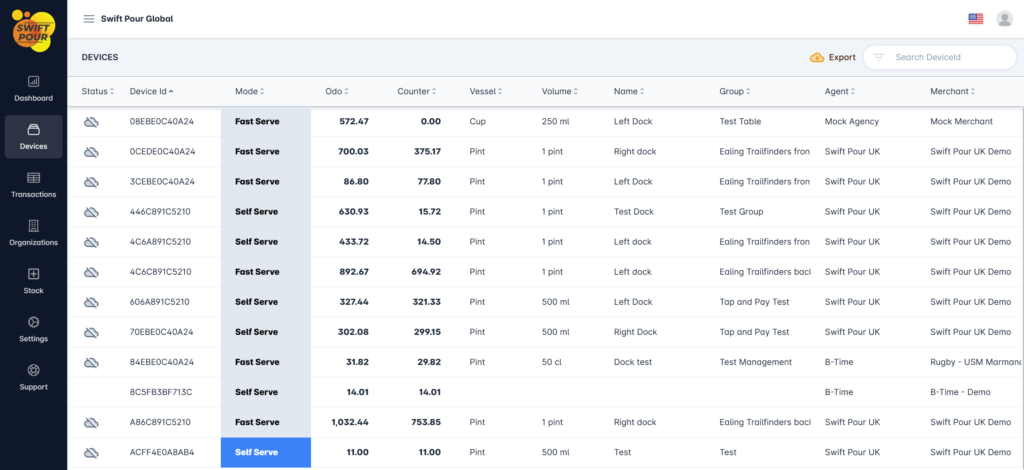The height and width of the screenshot is (470, 1024).
Task: Open the Stock section
Action: coord(33,280)
